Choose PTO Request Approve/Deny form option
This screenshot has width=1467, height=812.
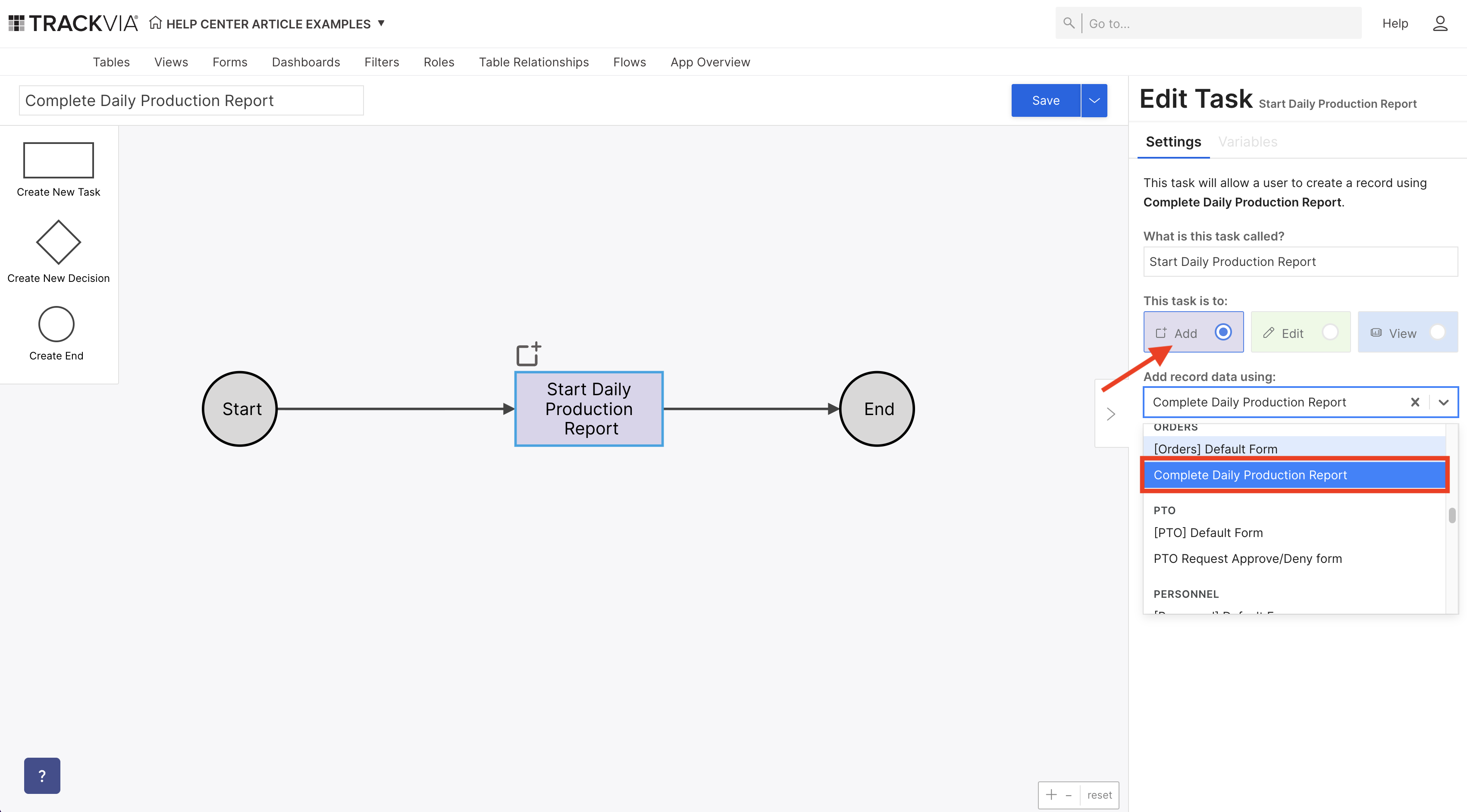(1294, 559)
